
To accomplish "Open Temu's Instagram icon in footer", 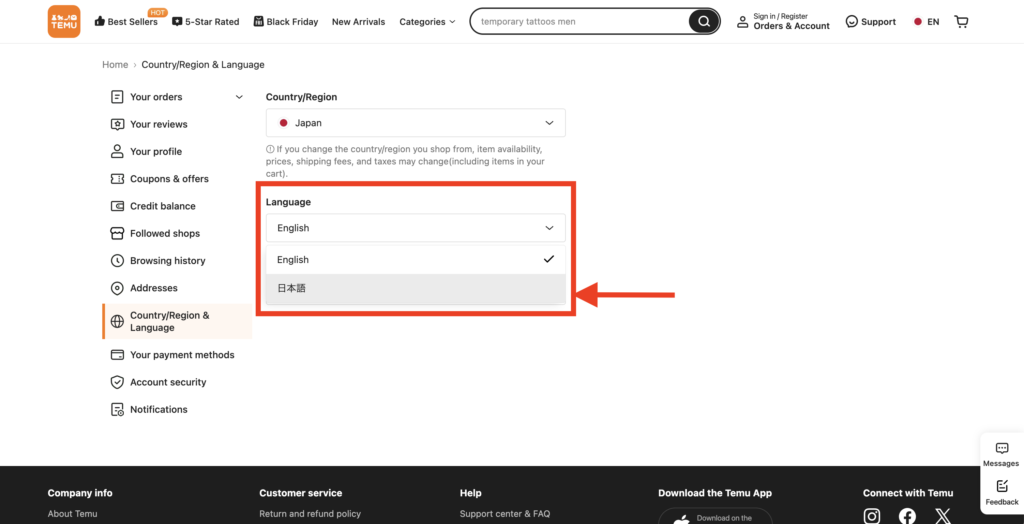I will pos(872,516).
